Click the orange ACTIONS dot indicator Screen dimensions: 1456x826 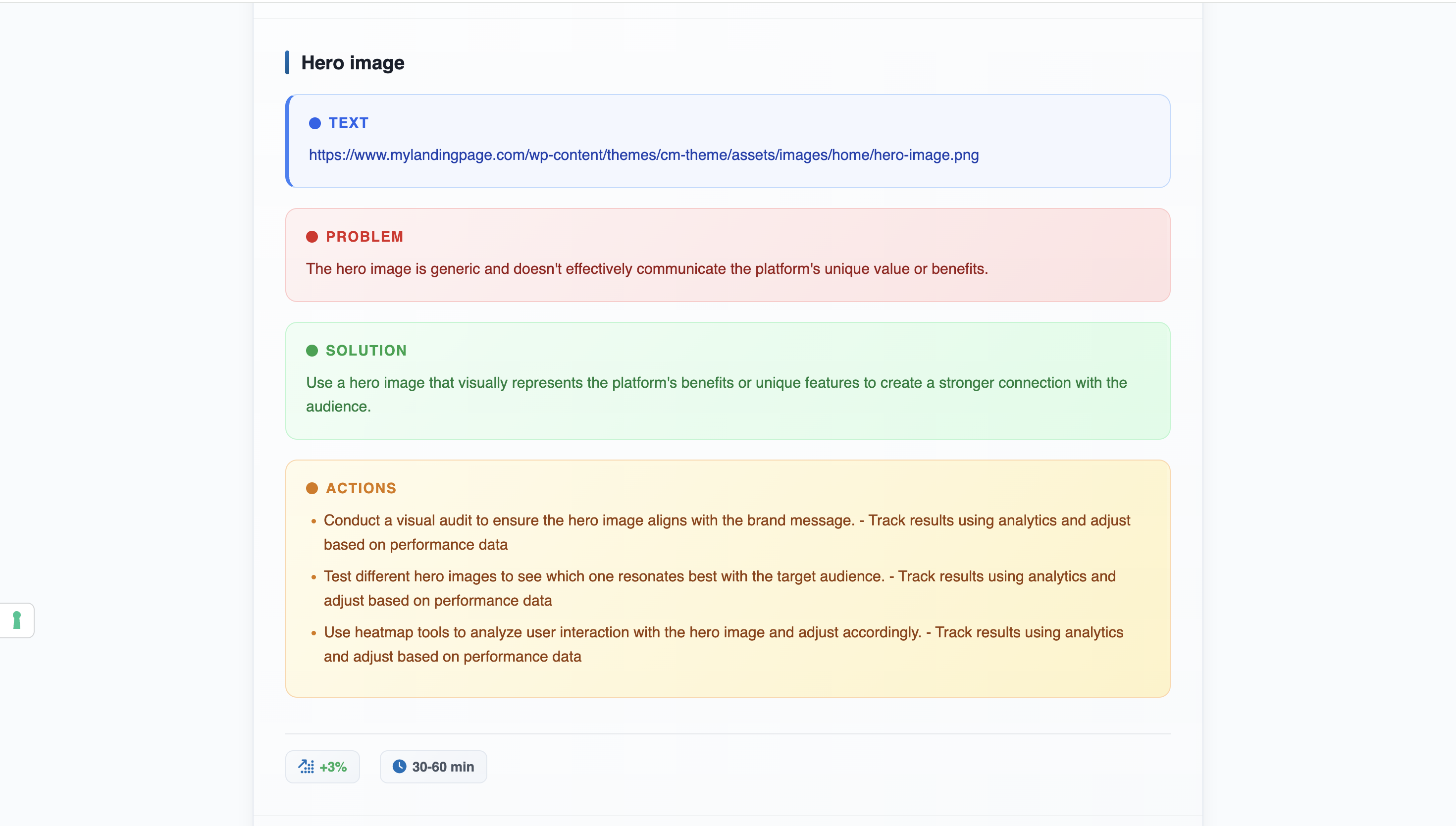click(x=312, y=488)
